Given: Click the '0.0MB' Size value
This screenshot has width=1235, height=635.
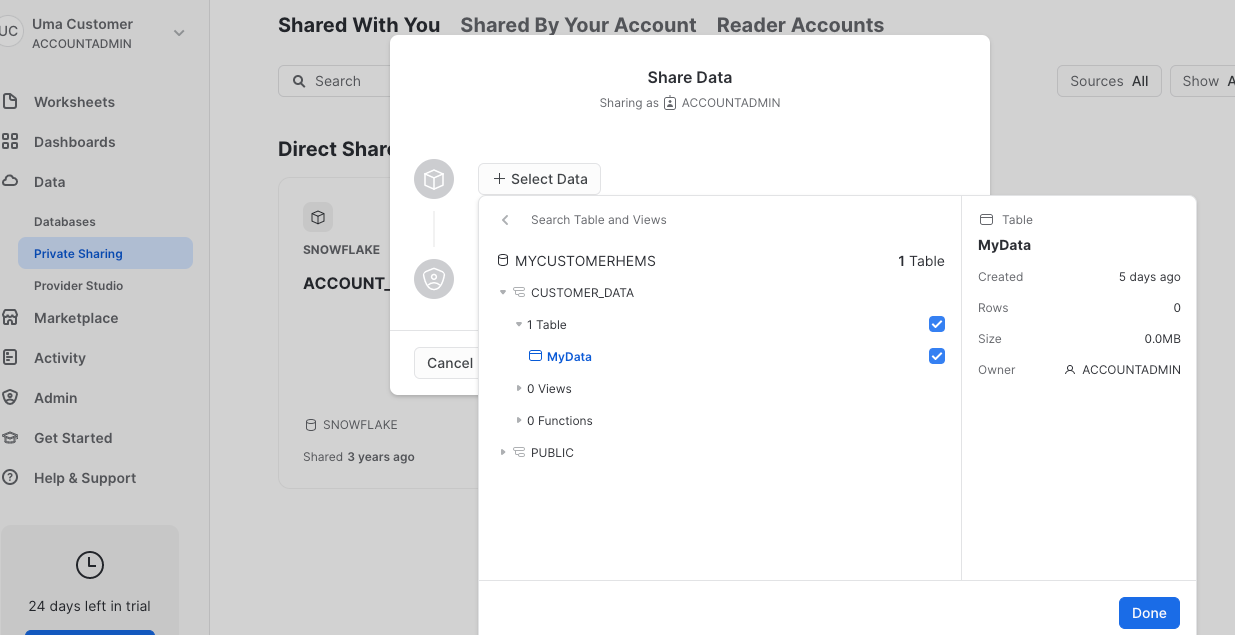Looking at the screenshot, I should (1163, 339).
